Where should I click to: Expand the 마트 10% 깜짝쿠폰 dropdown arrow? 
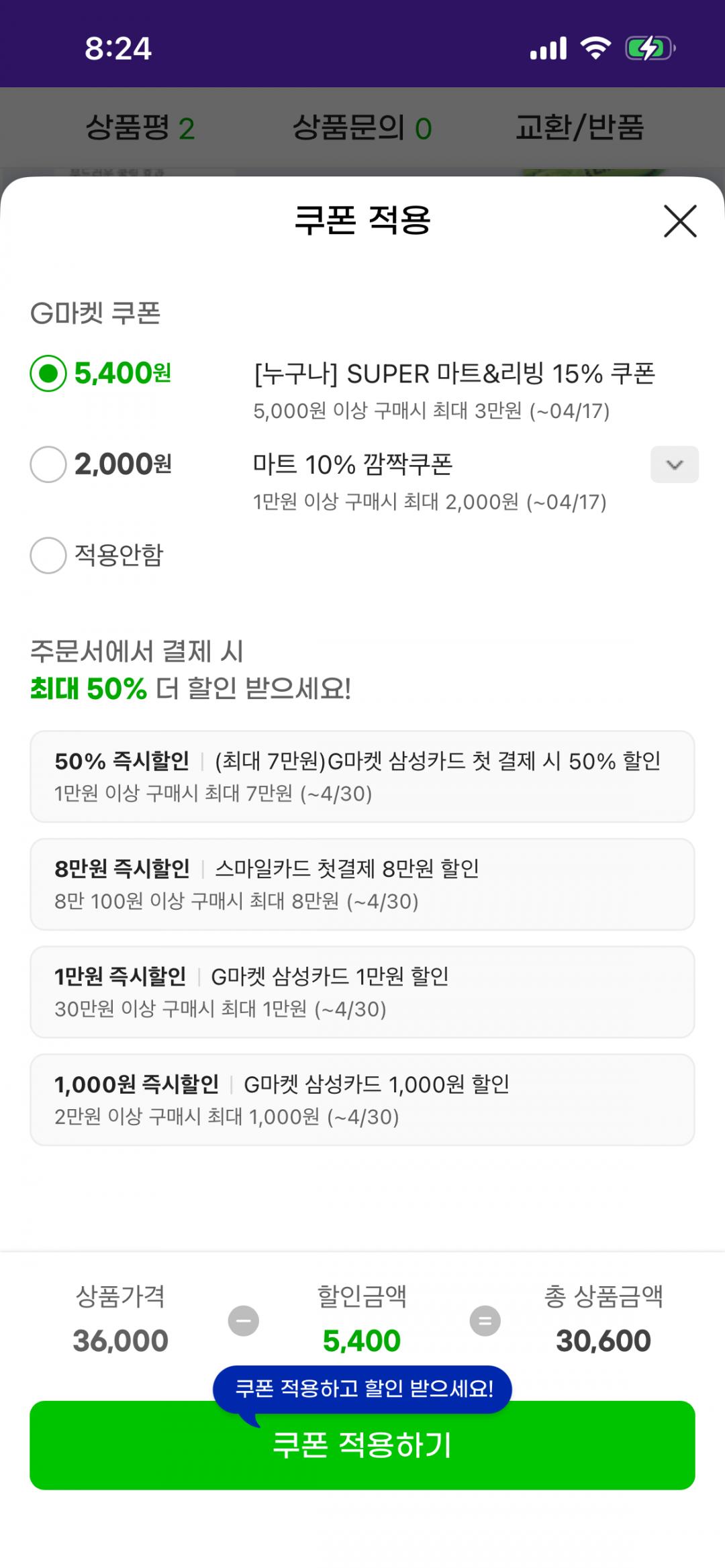point(674,464)
